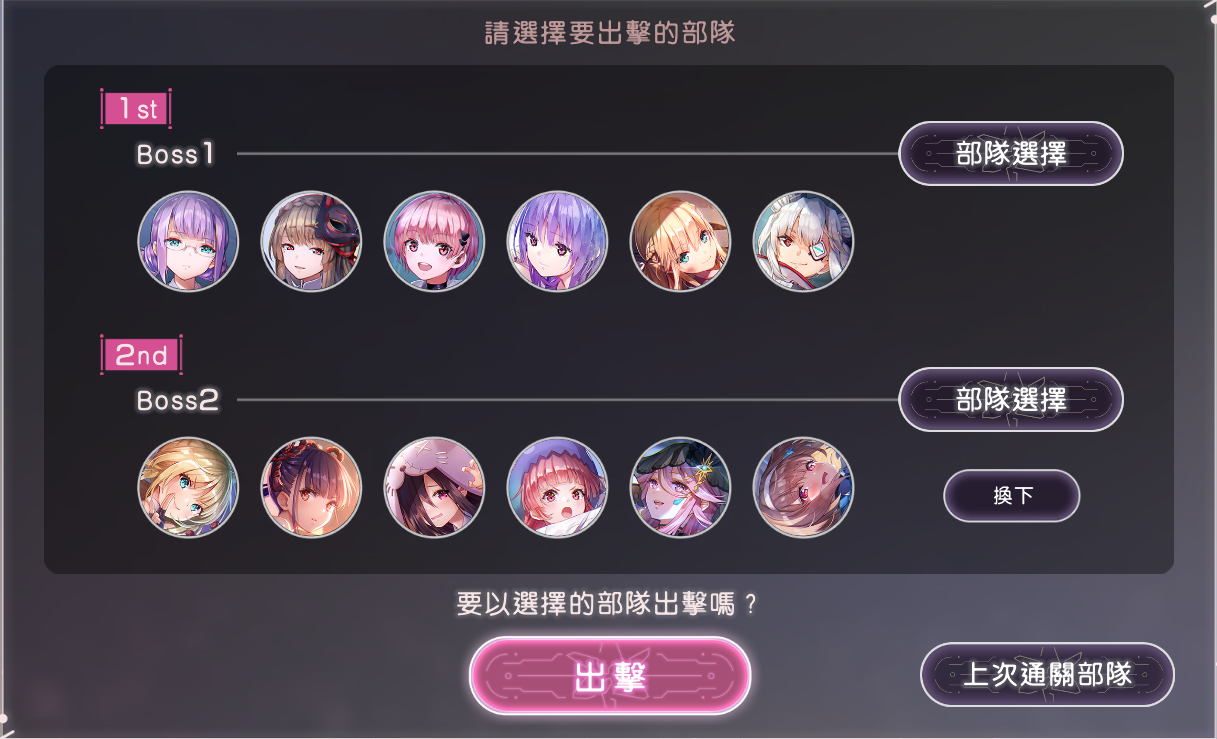Select the blonde girl in Boss1 team
Screen dimensions: 1217x739
pos(680,241)
